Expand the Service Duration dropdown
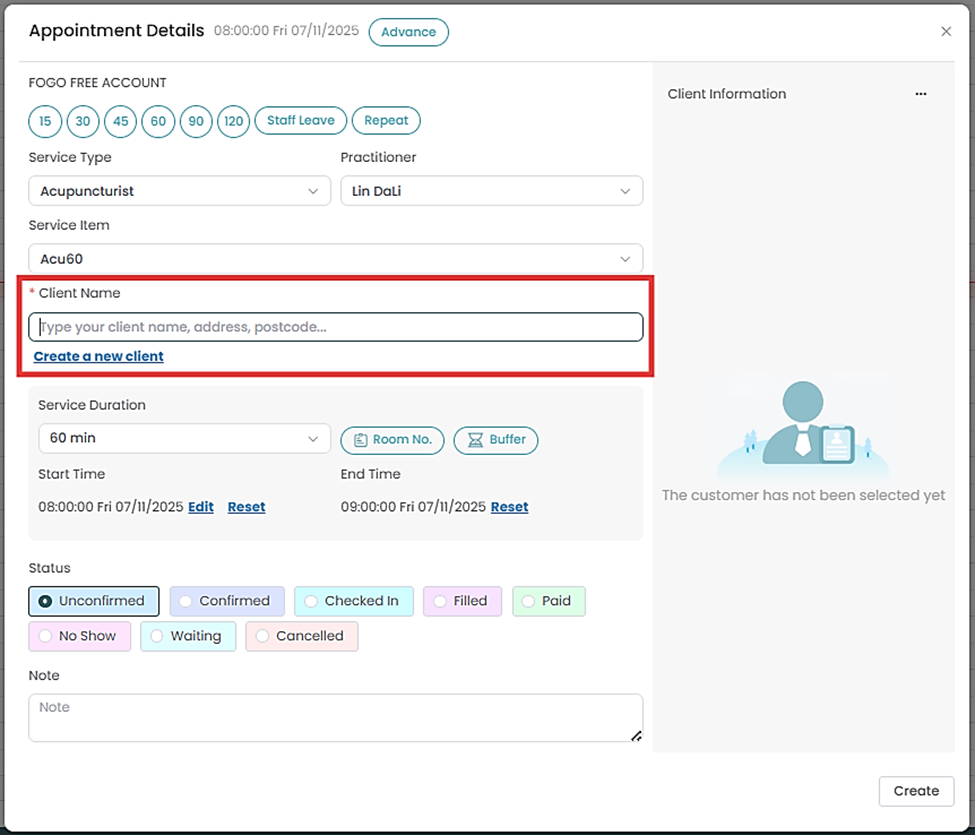 [x=184, y=438]
